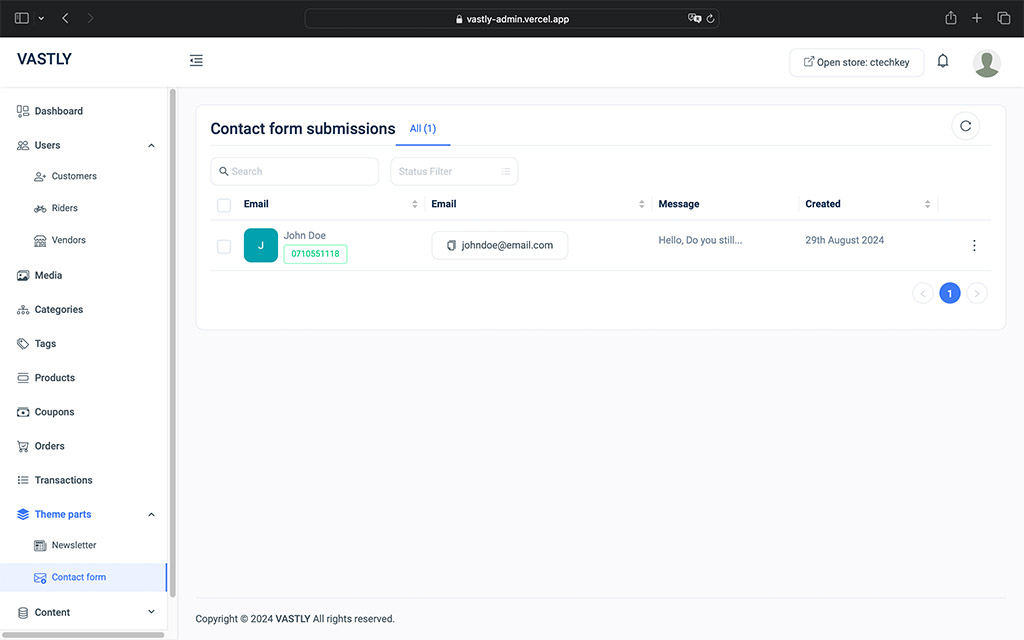Screen dimensions: 1024x640
Task: Click the Newsletter icon in sidebar
Action: click(x=40, y=545)
